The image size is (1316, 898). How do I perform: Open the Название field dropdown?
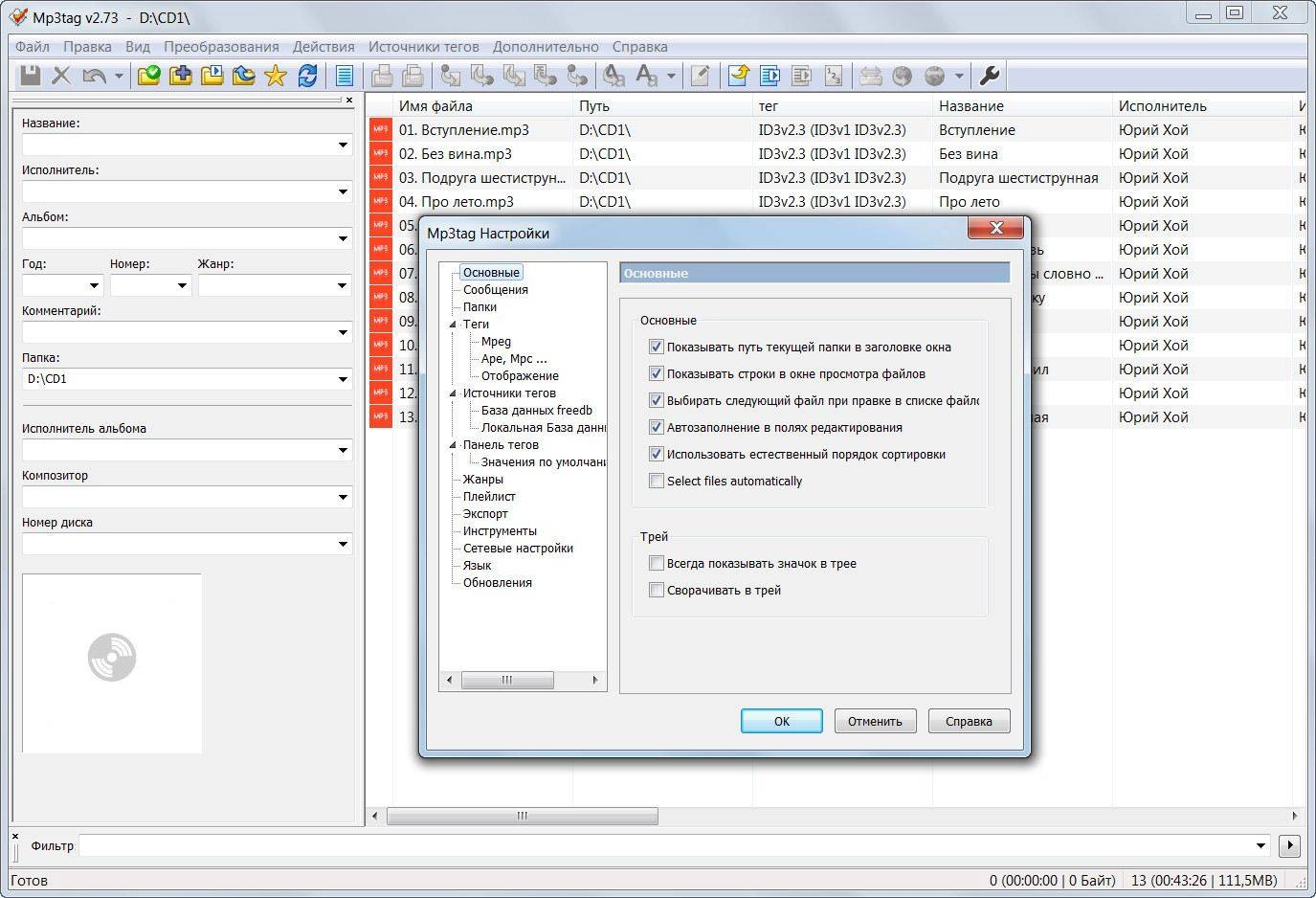click(343, 146)
